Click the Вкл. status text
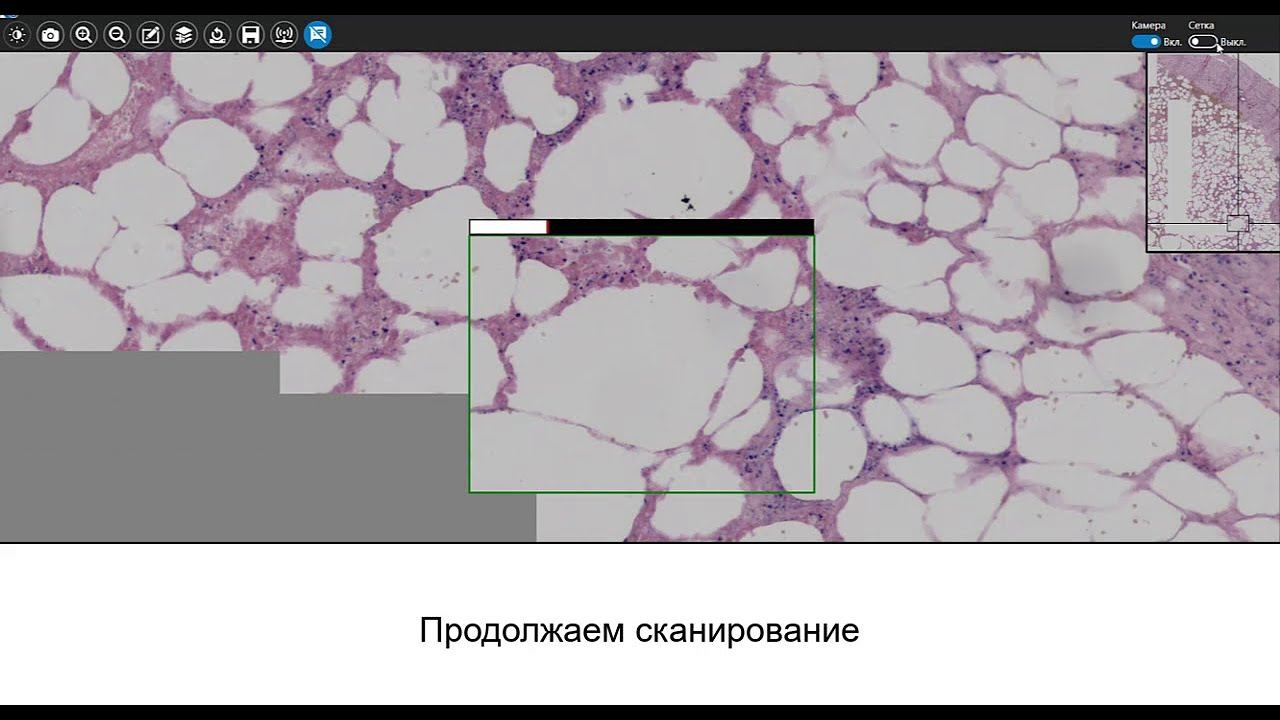The height and width of the screenshot is (720, 1280). 1173,43
